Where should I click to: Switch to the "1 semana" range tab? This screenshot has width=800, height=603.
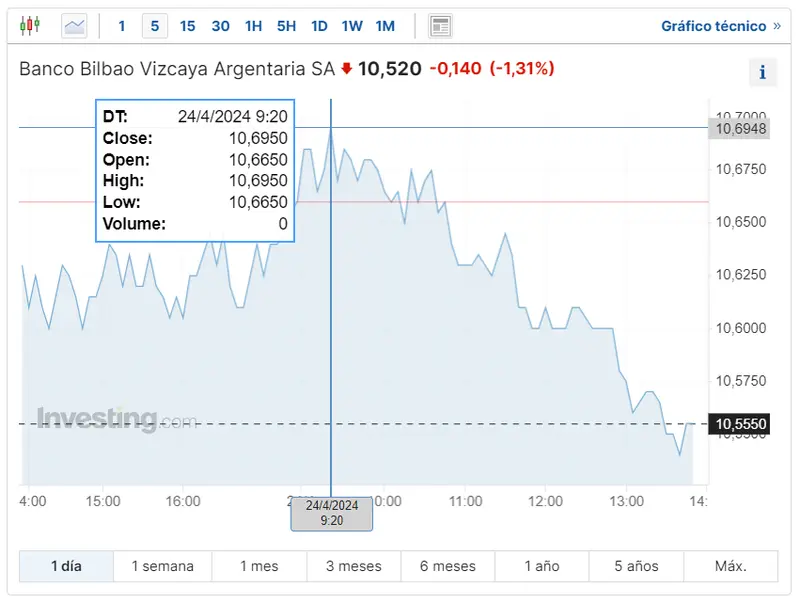pyautogui.click(x=162, y=566)
